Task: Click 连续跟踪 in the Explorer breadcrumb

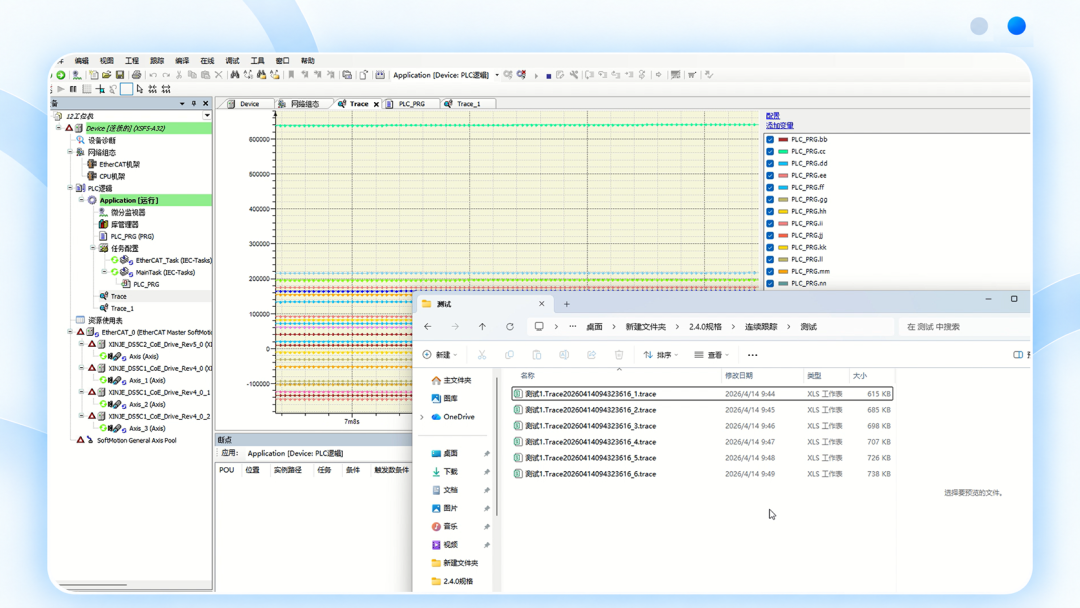Action: [760, 327]
